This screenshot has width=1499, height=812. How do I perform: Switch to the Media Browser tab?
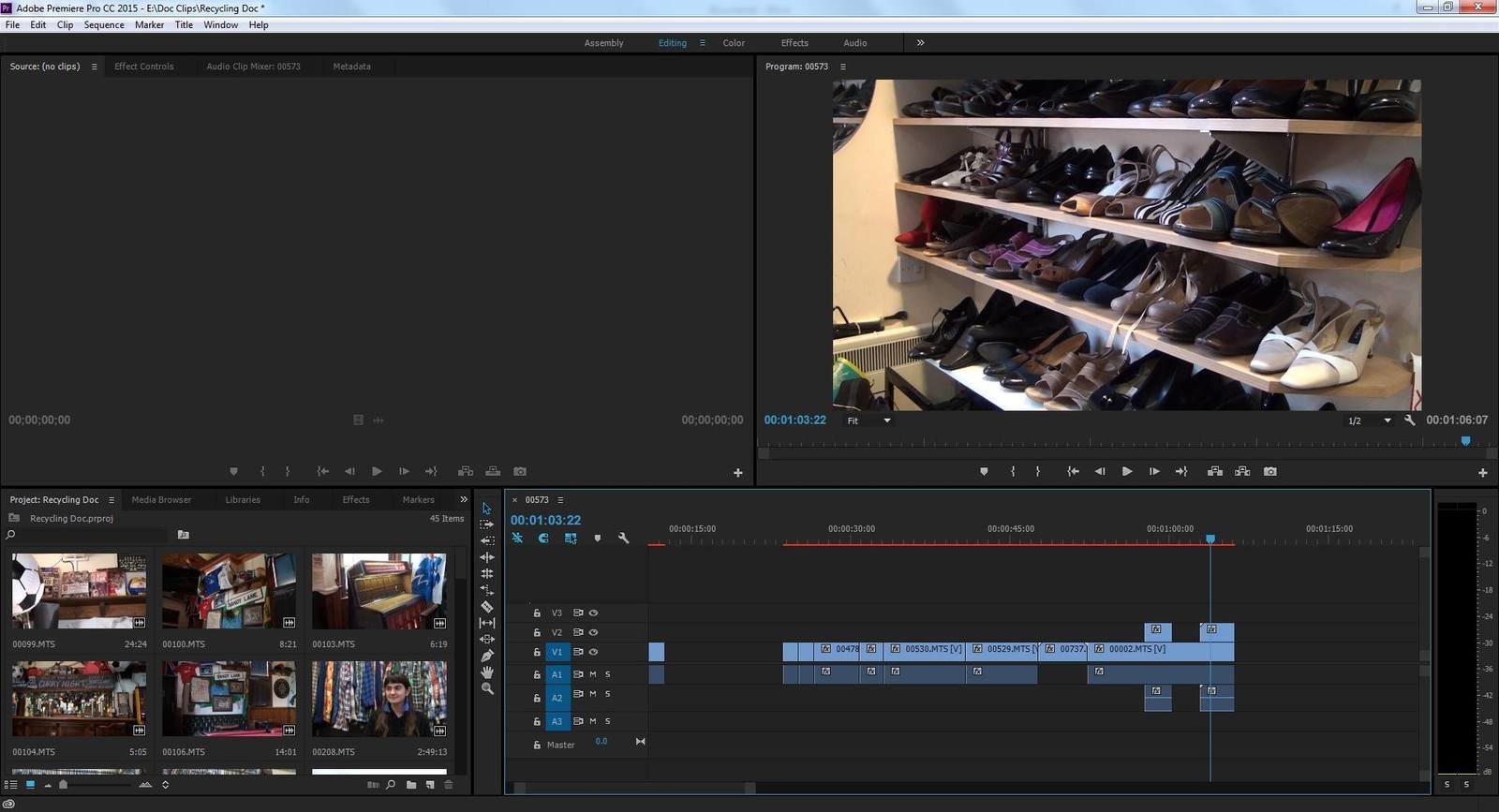point(161,500)
